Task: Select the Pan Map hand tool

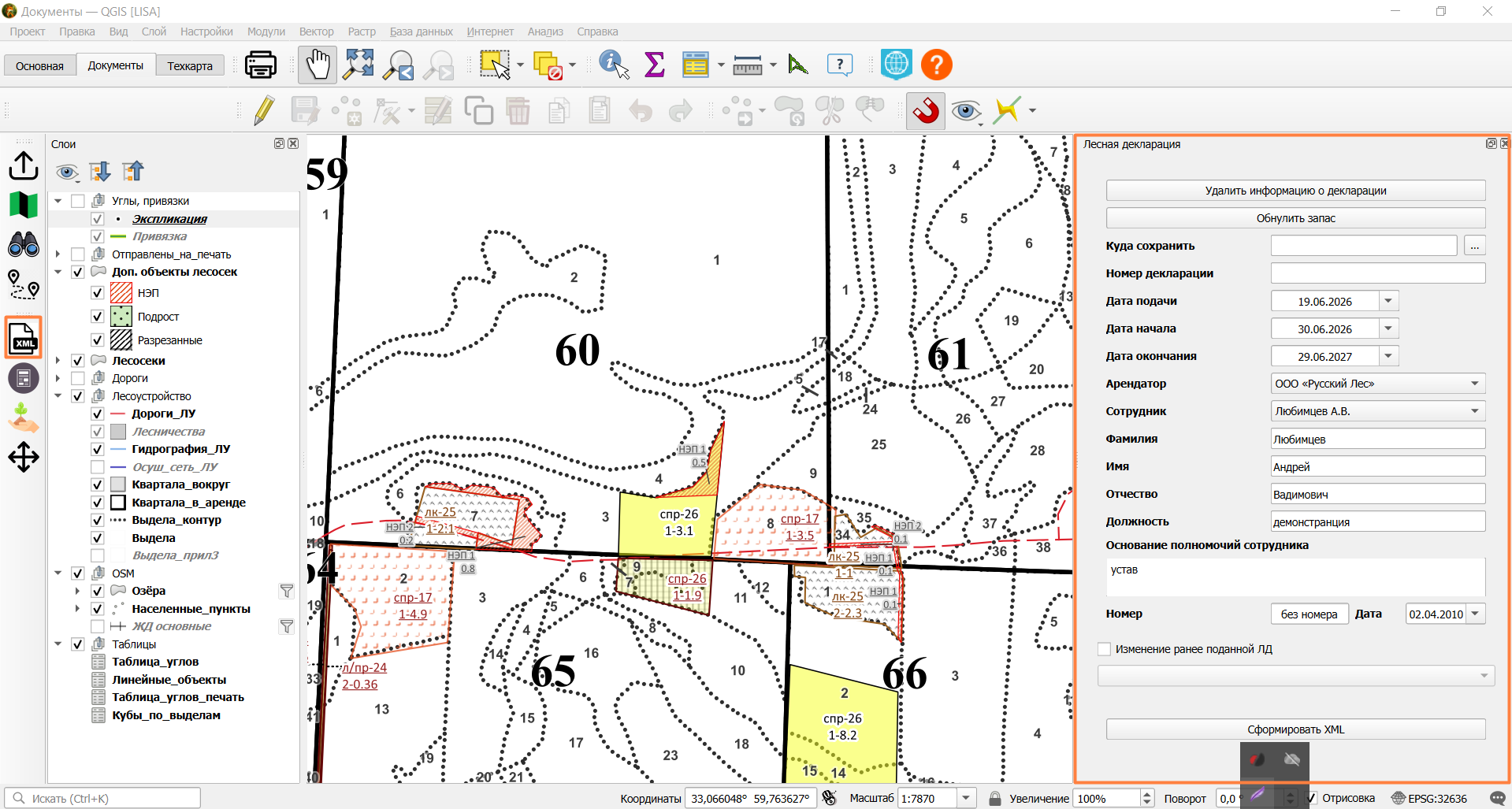Action: pyautogui.click(x=318, y=65)
